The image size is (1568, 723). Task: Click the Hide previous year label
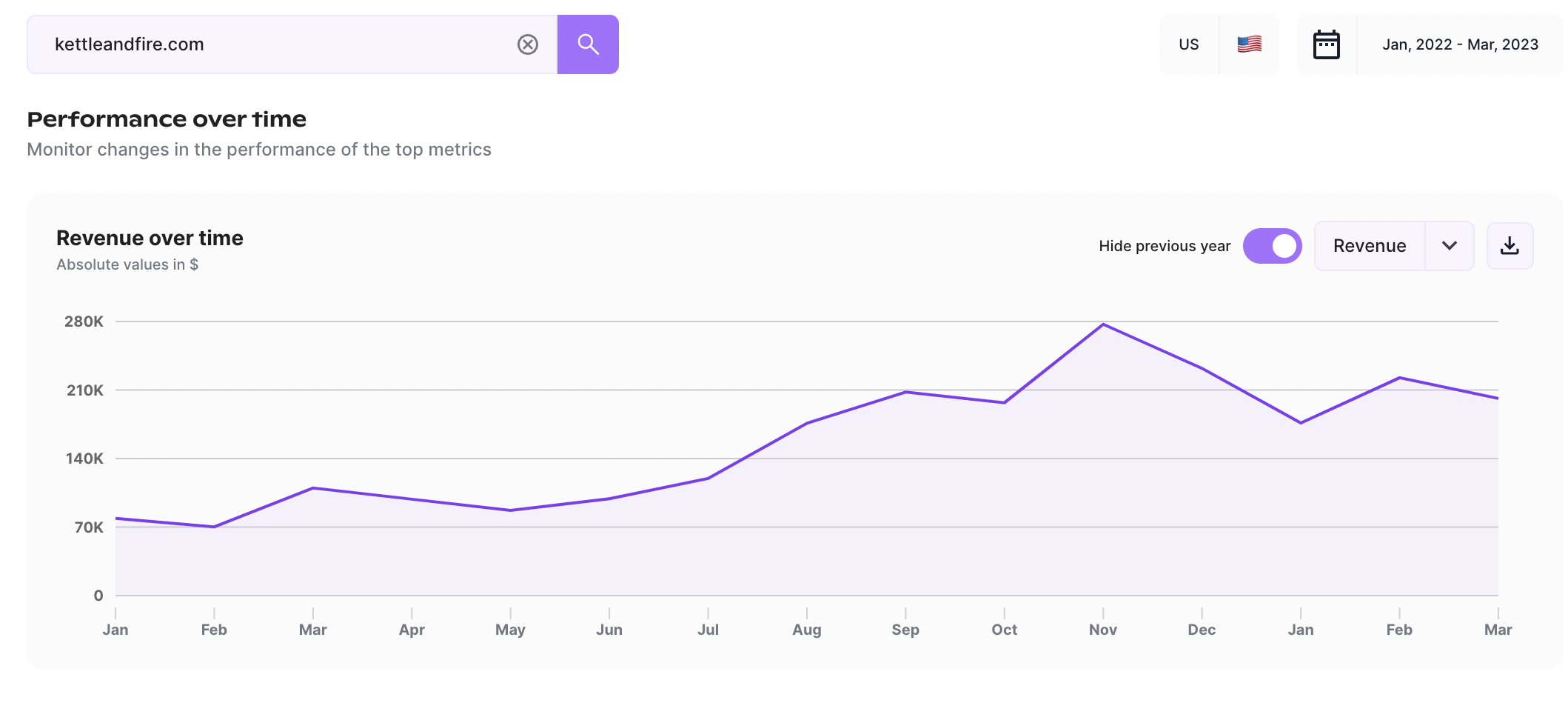(x=1165, y=246)
